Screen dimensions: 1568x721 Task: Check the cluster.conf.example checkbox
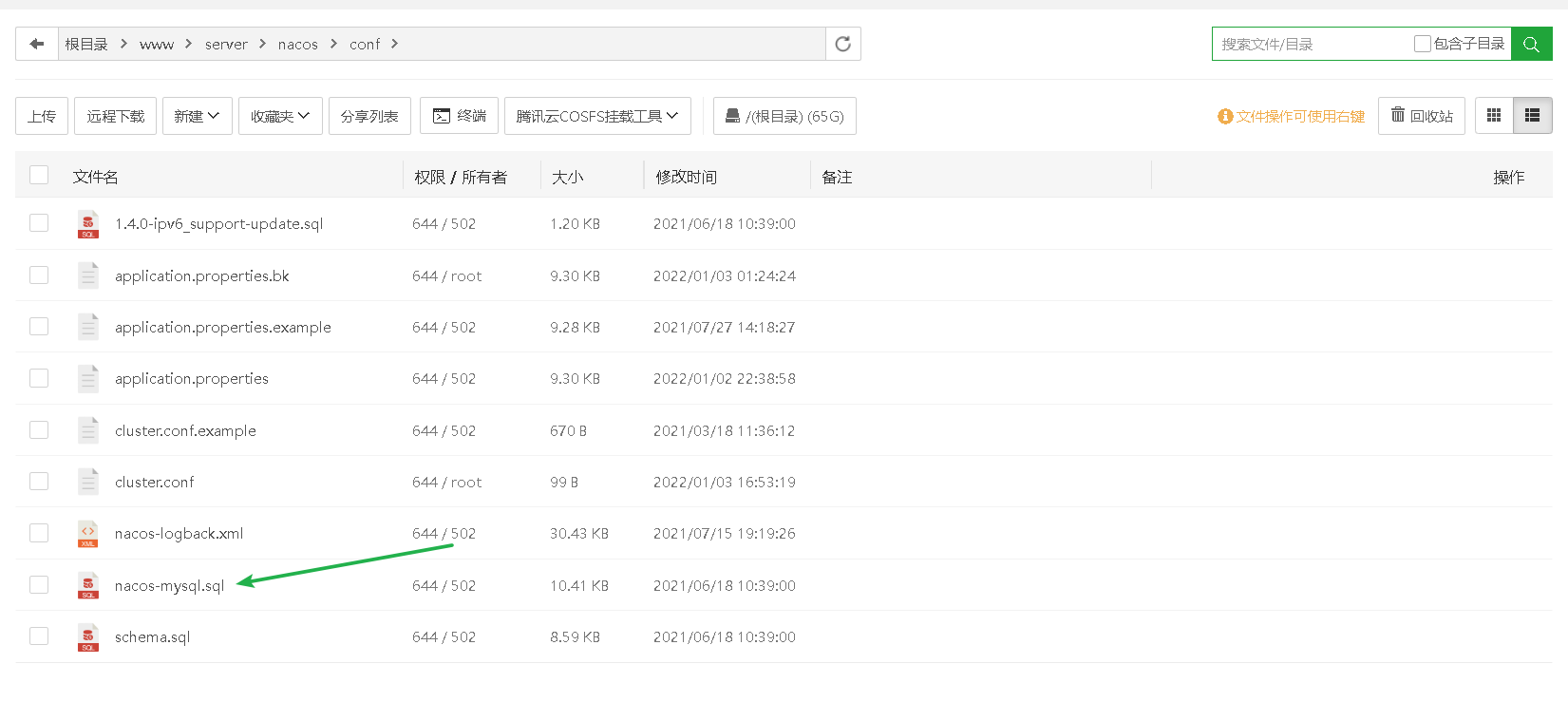(39, 429)
